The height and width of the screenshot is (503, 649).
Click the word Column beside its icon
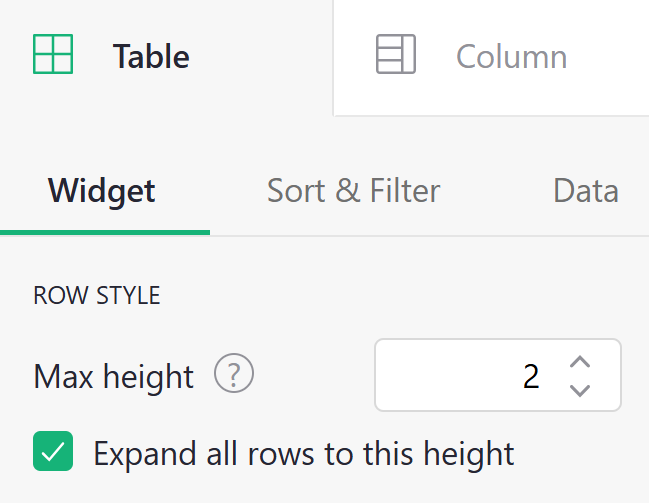click(511, 56)
